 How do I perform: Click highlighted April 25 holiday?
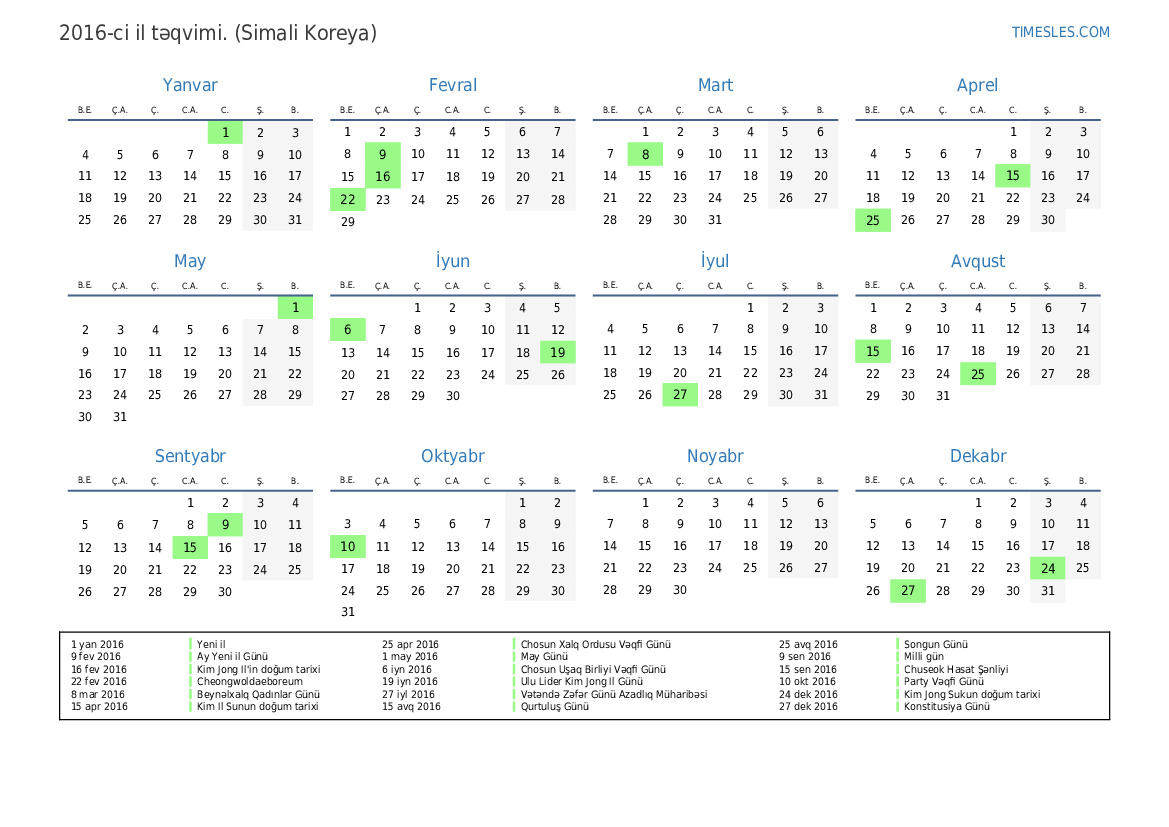tap(873, 221)
